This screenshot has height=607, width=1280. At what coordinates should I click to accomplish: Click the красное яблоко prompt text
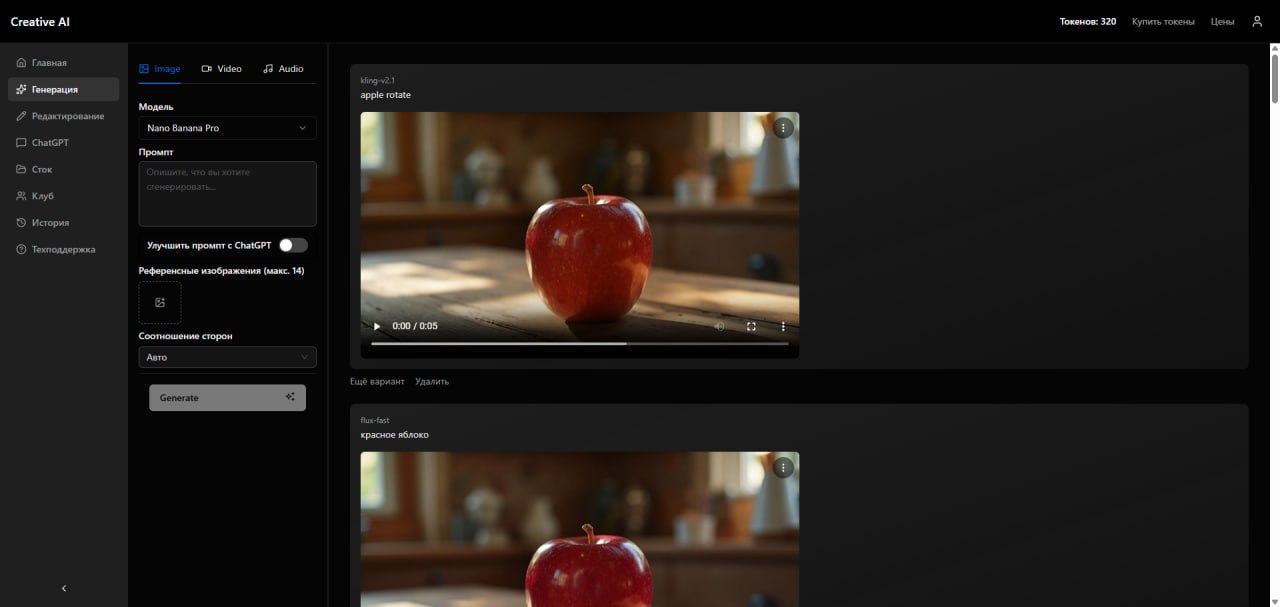[x=395, y=435]
